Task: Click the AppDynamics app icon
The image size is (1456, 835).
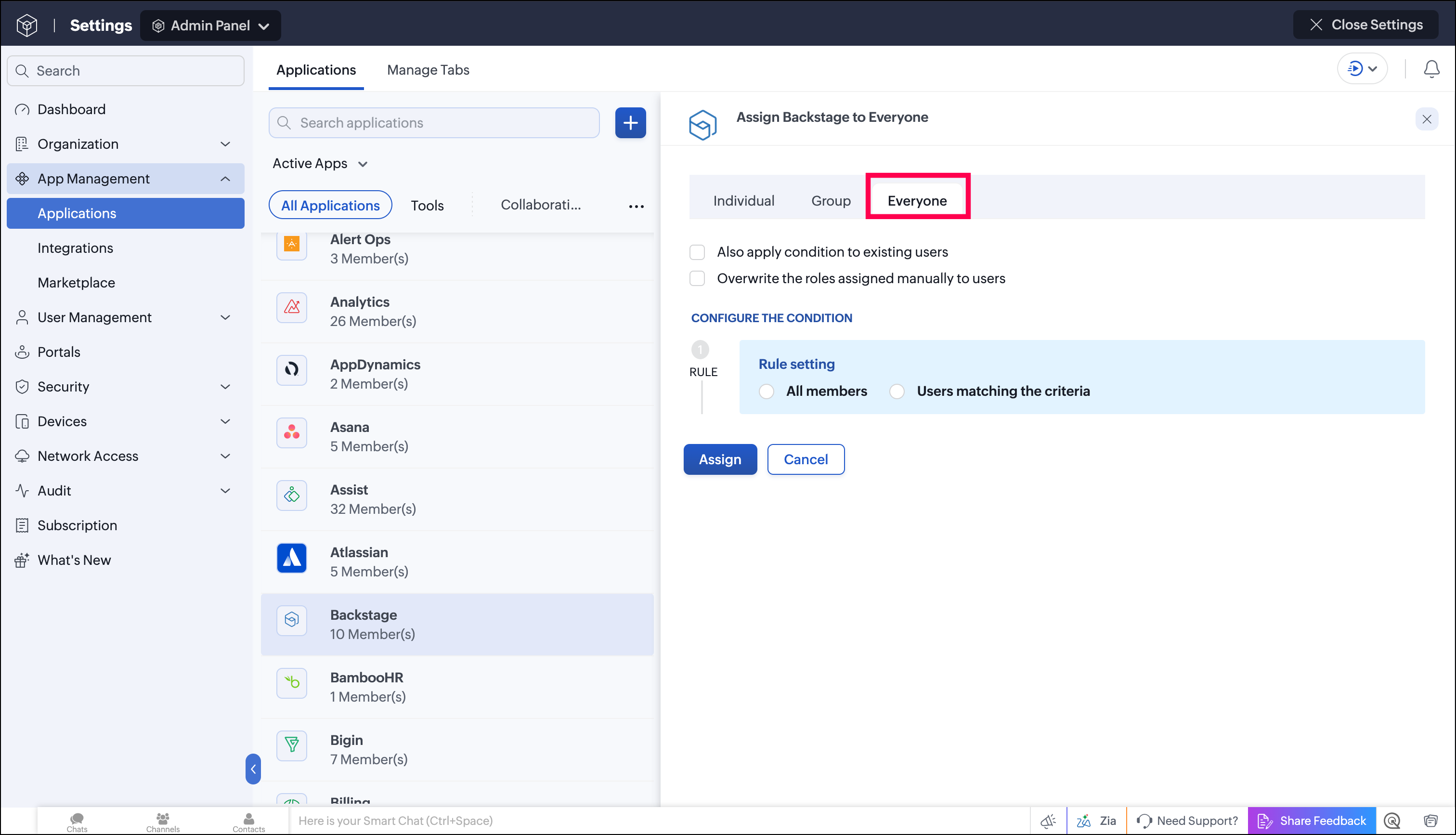Action: click(292, 370)
